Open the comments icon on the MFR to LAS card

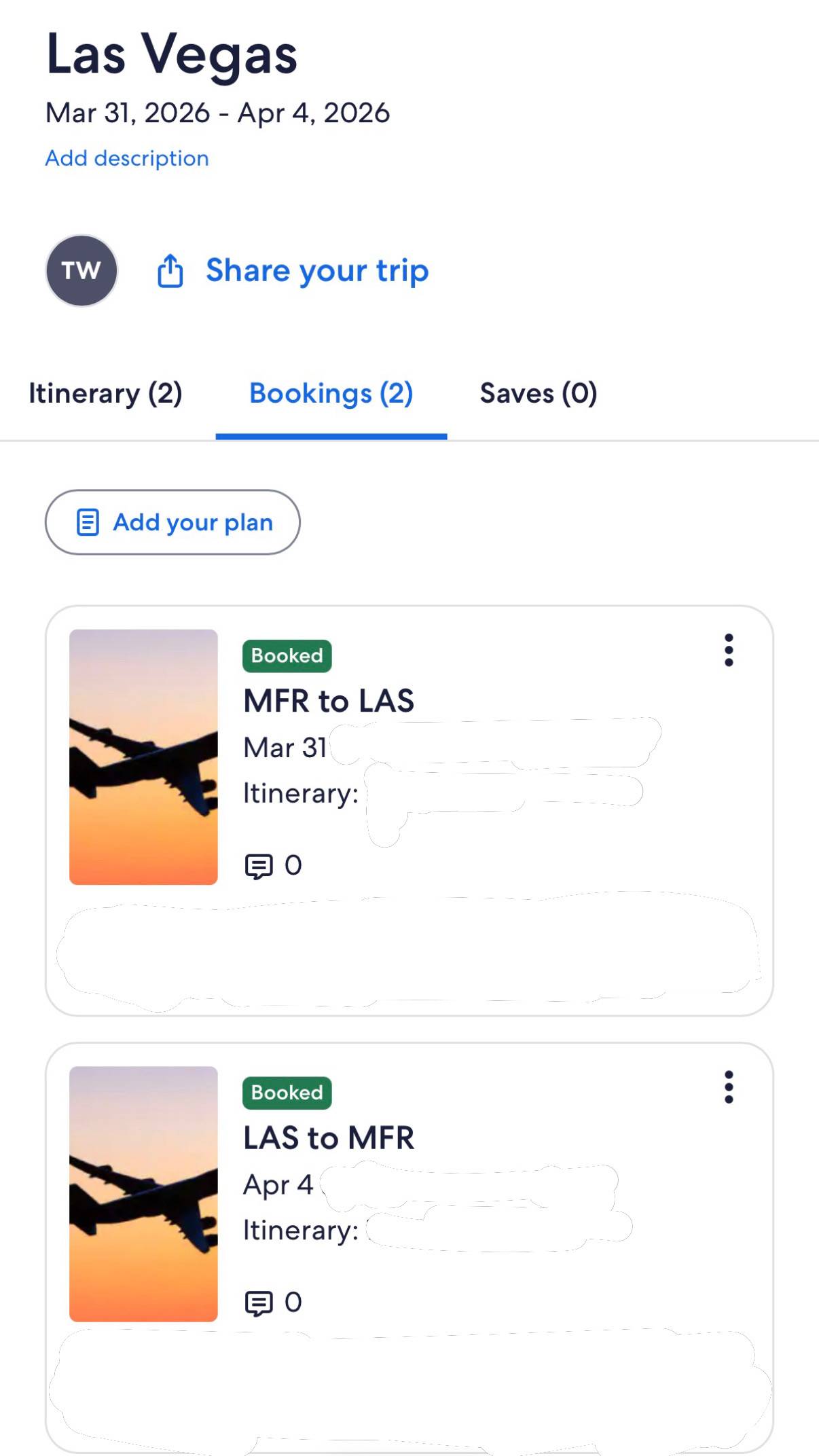[x=258, y=866]
